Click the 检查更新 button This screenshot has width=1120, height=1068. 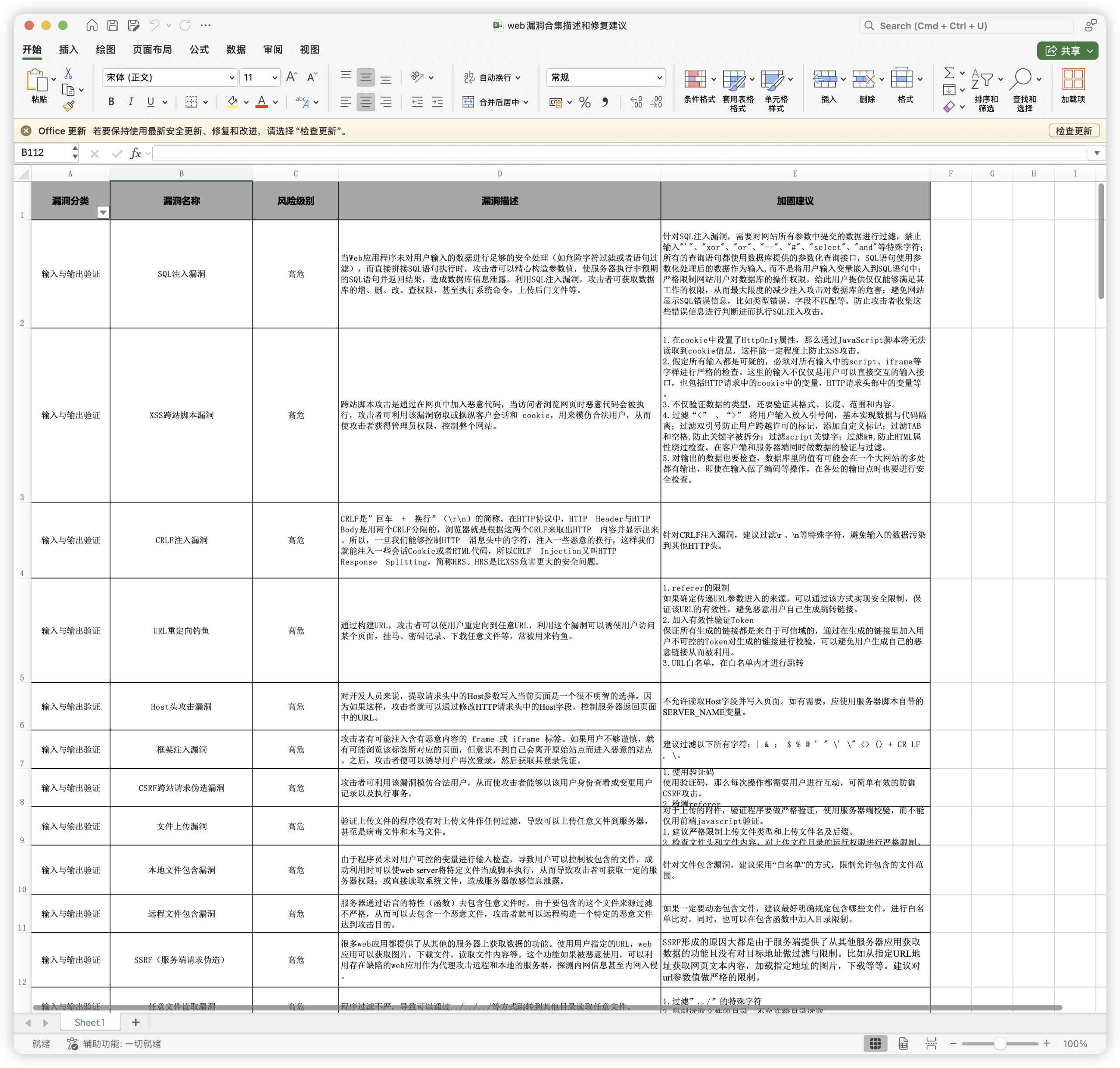(x=1073, y=131)
